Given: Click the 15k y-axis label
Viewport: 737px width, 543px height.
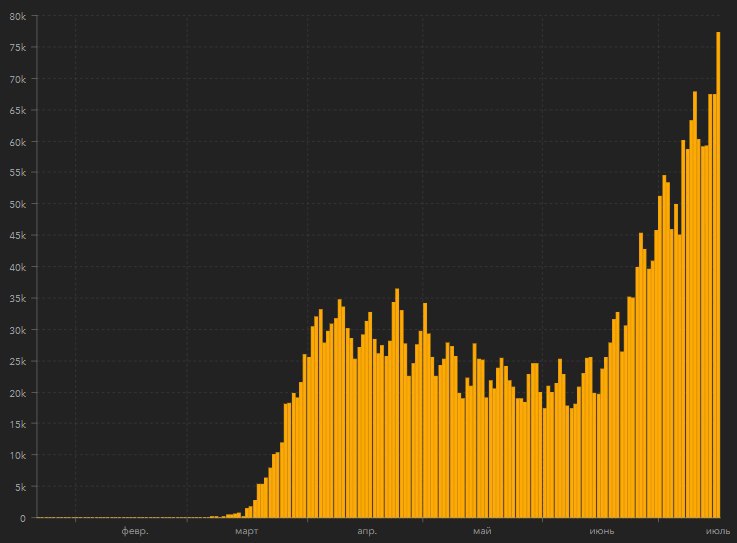Looking at the screenshot, I should click(17, 424).
